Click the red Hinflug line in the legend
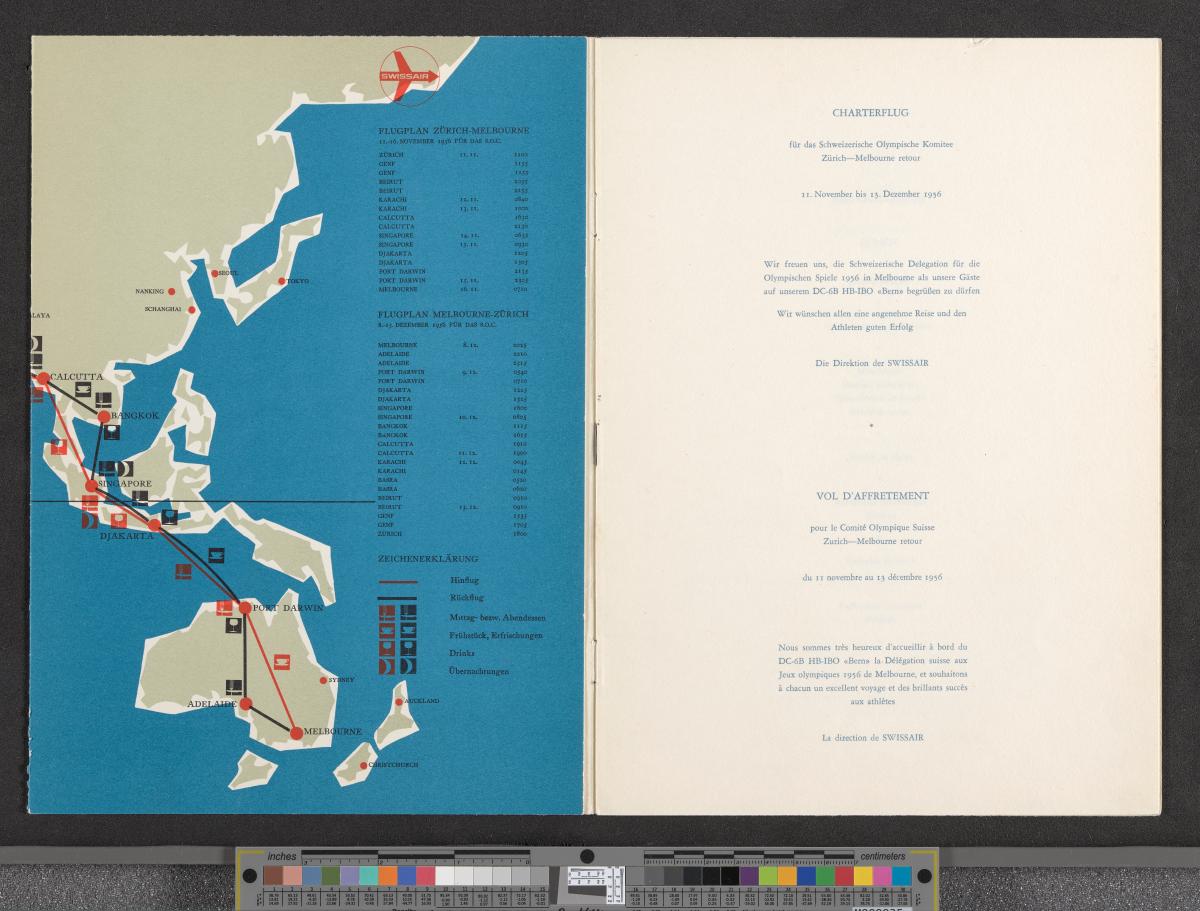This screenshot has height=911, width=1200. 398,582
